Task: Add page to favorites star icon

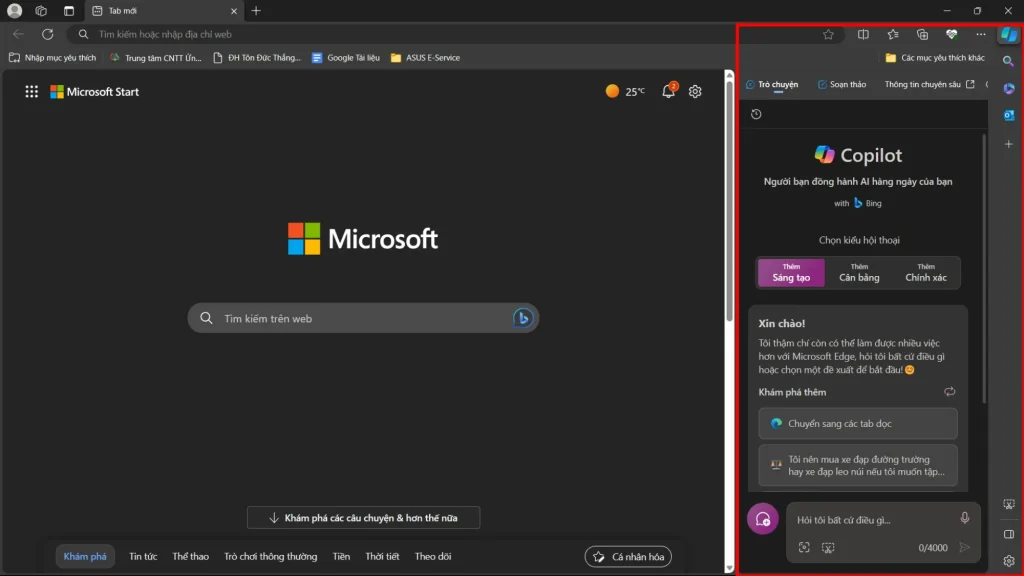Action: click(x=828, y=35)
